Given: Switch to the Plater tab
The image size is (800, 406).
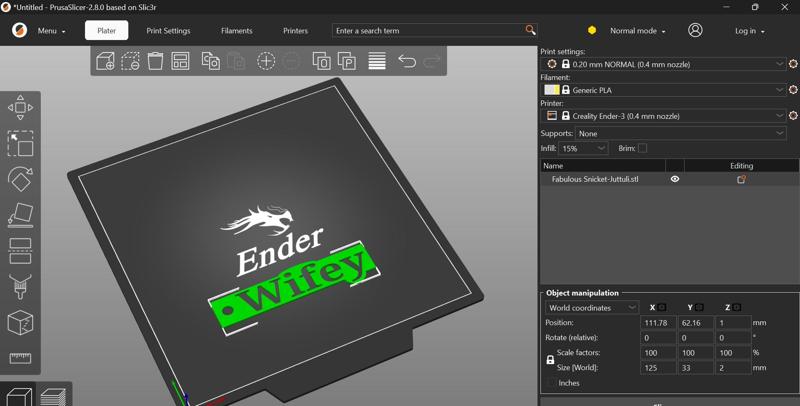Looking at the screenshot, I should coord(107,30).
